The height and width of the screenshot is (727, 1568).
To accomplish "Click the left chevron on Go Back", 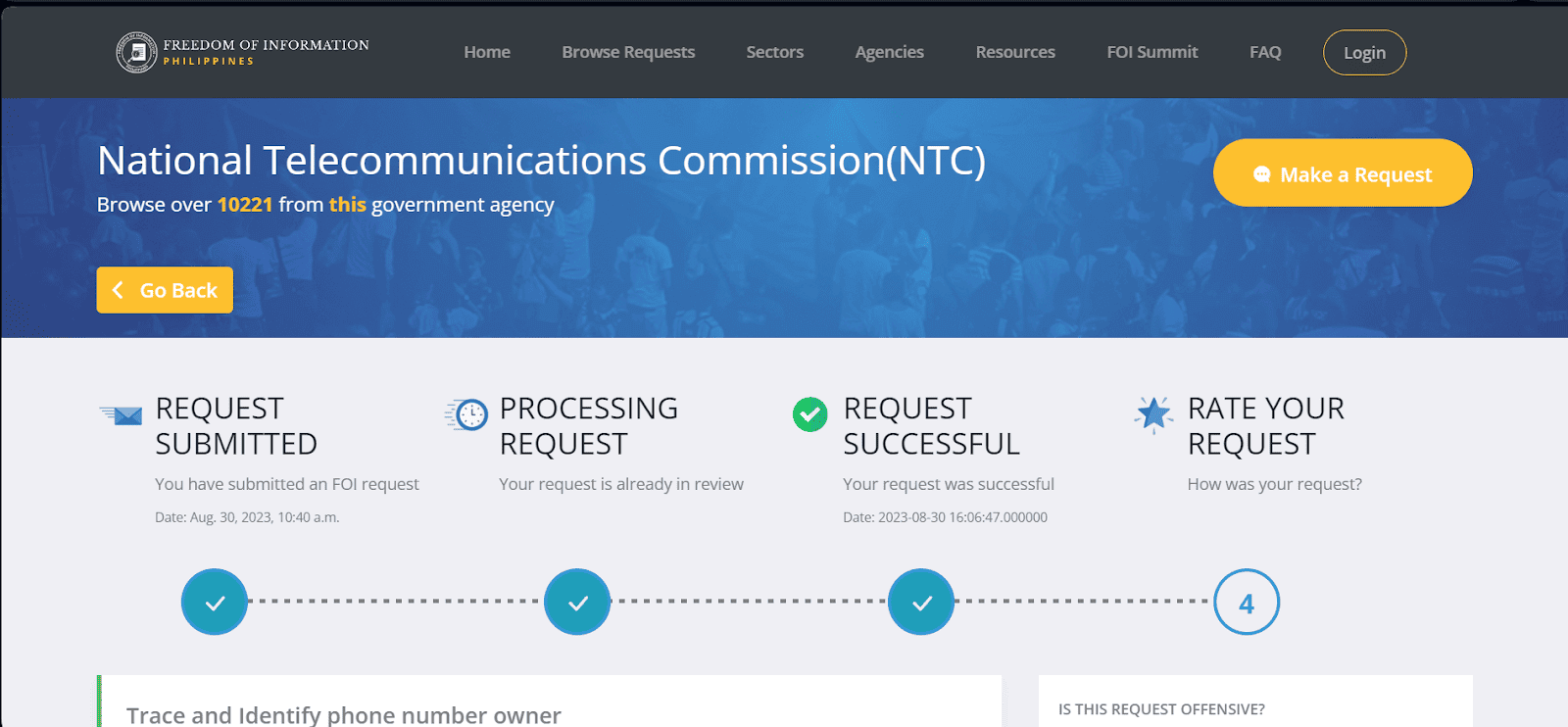I will (119, 290).
